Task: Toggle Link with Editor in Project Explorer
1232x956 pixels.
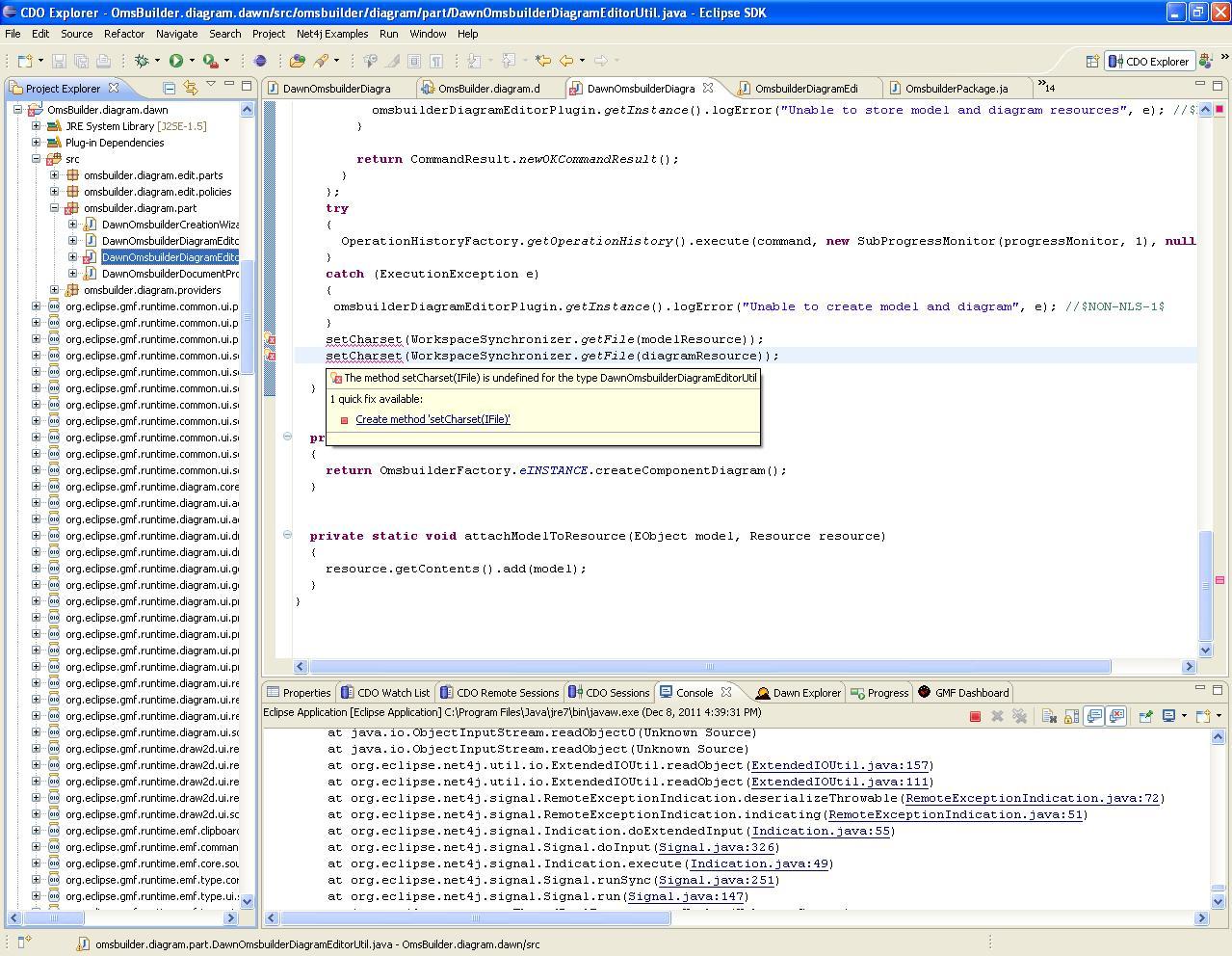Action: 190,88
